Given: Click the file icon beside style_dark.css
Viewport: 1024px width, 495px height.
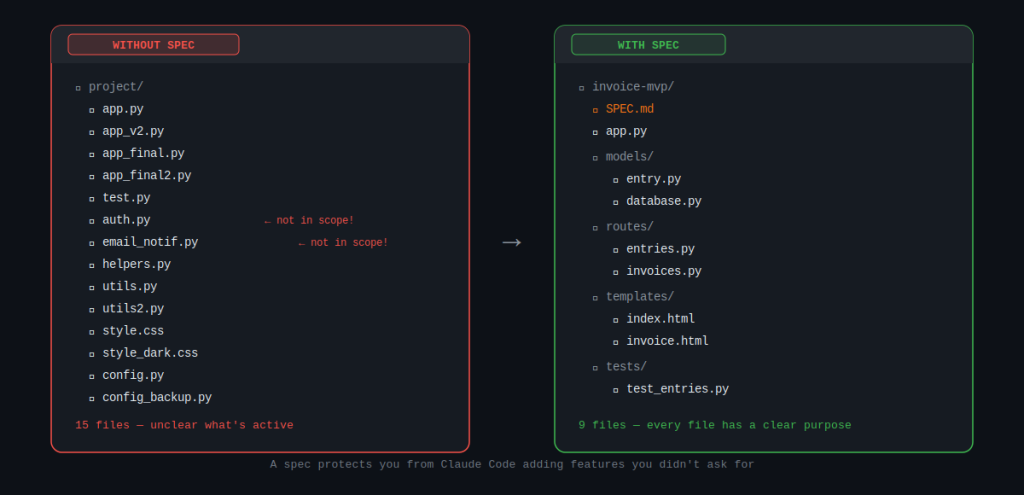Looking at the screenshot, I should [91, 354].
